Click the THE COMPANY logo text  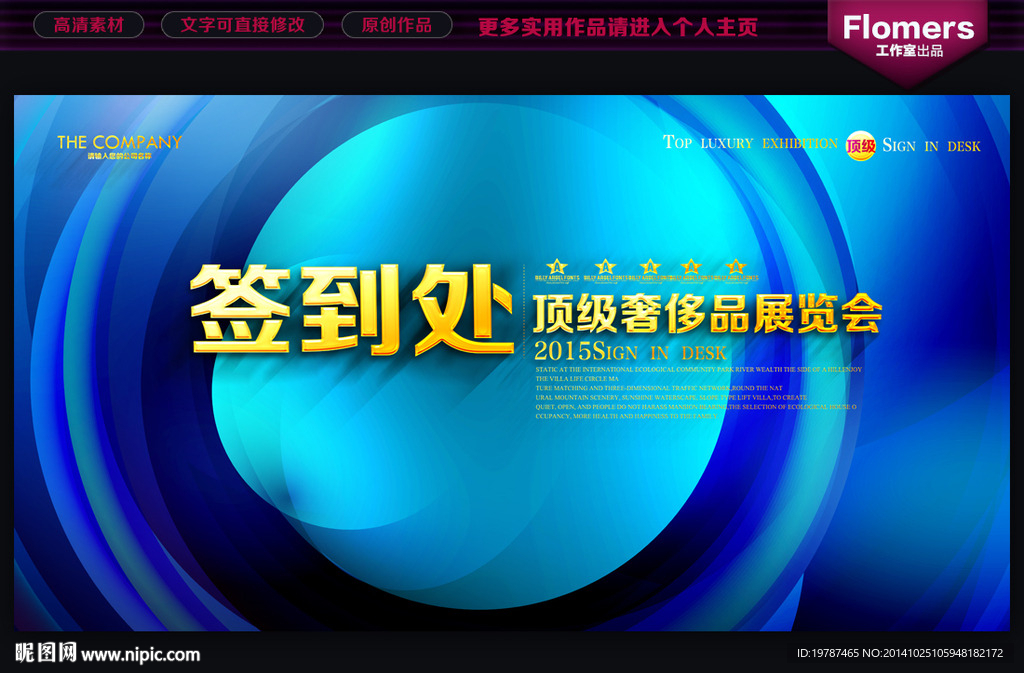coord(120,142)
